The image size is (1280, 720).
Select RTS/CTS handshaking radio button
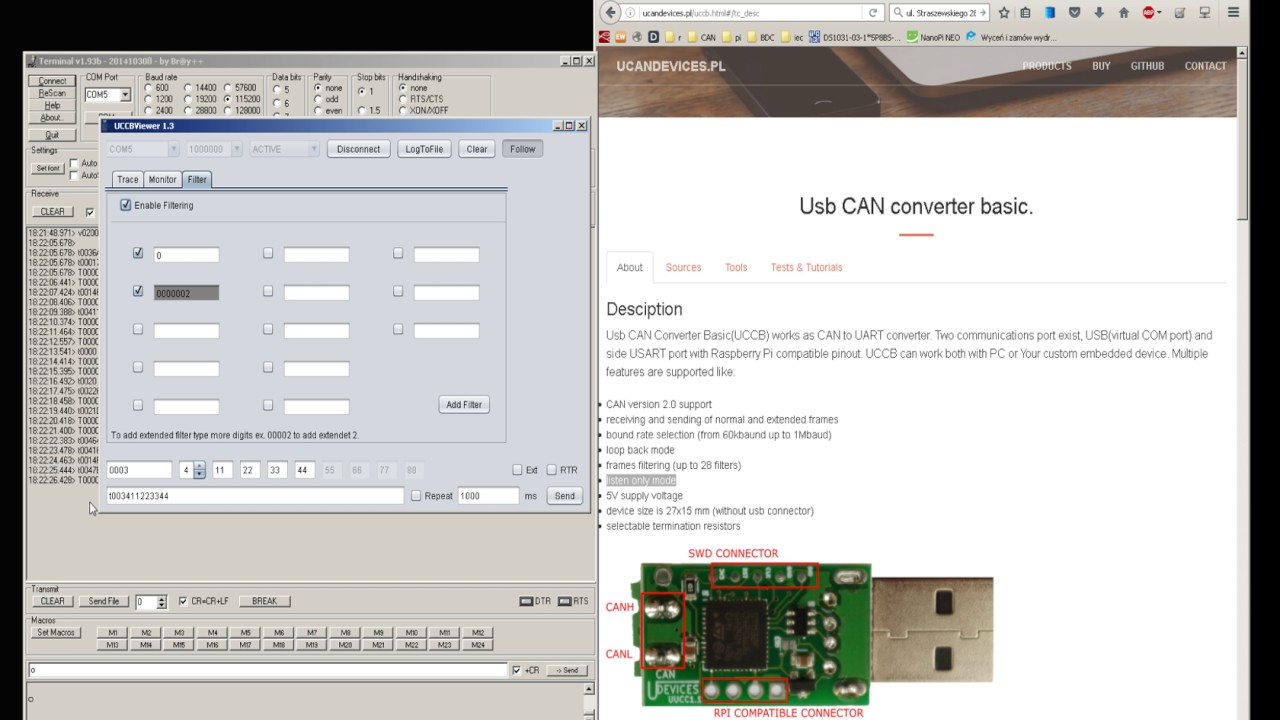[402, 99]
